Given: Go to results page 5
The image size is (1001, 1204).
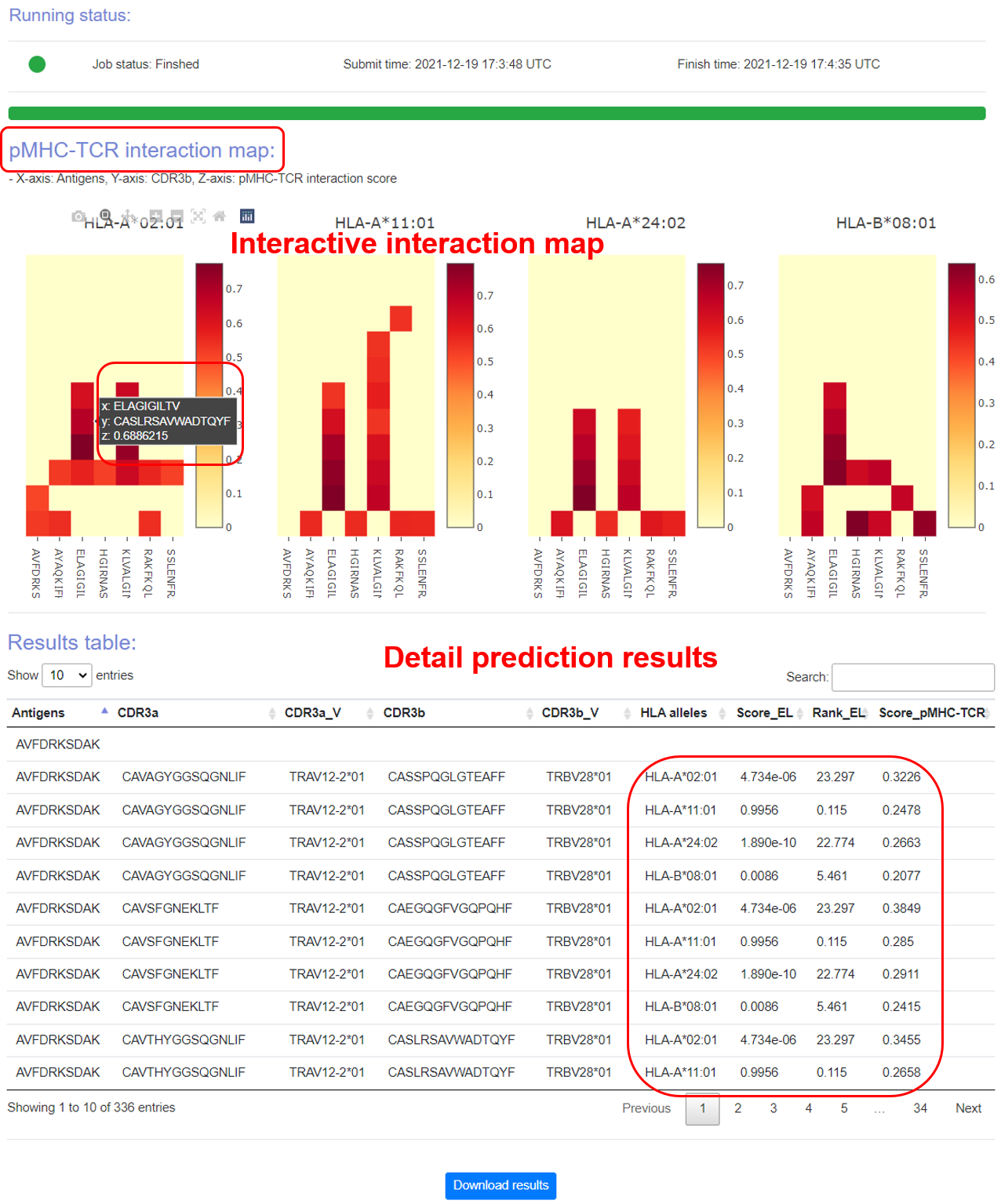Looking at the screenshot, I should tap(844, 1108).
